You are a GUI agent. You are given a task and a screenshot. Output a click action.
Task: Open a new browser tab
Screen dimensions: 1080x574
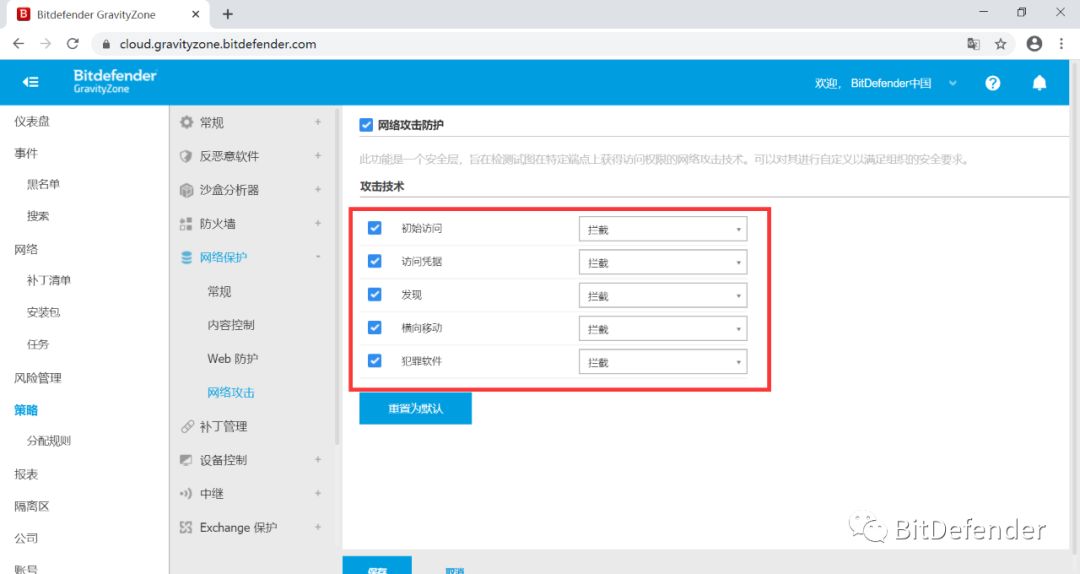pos(228,14)
